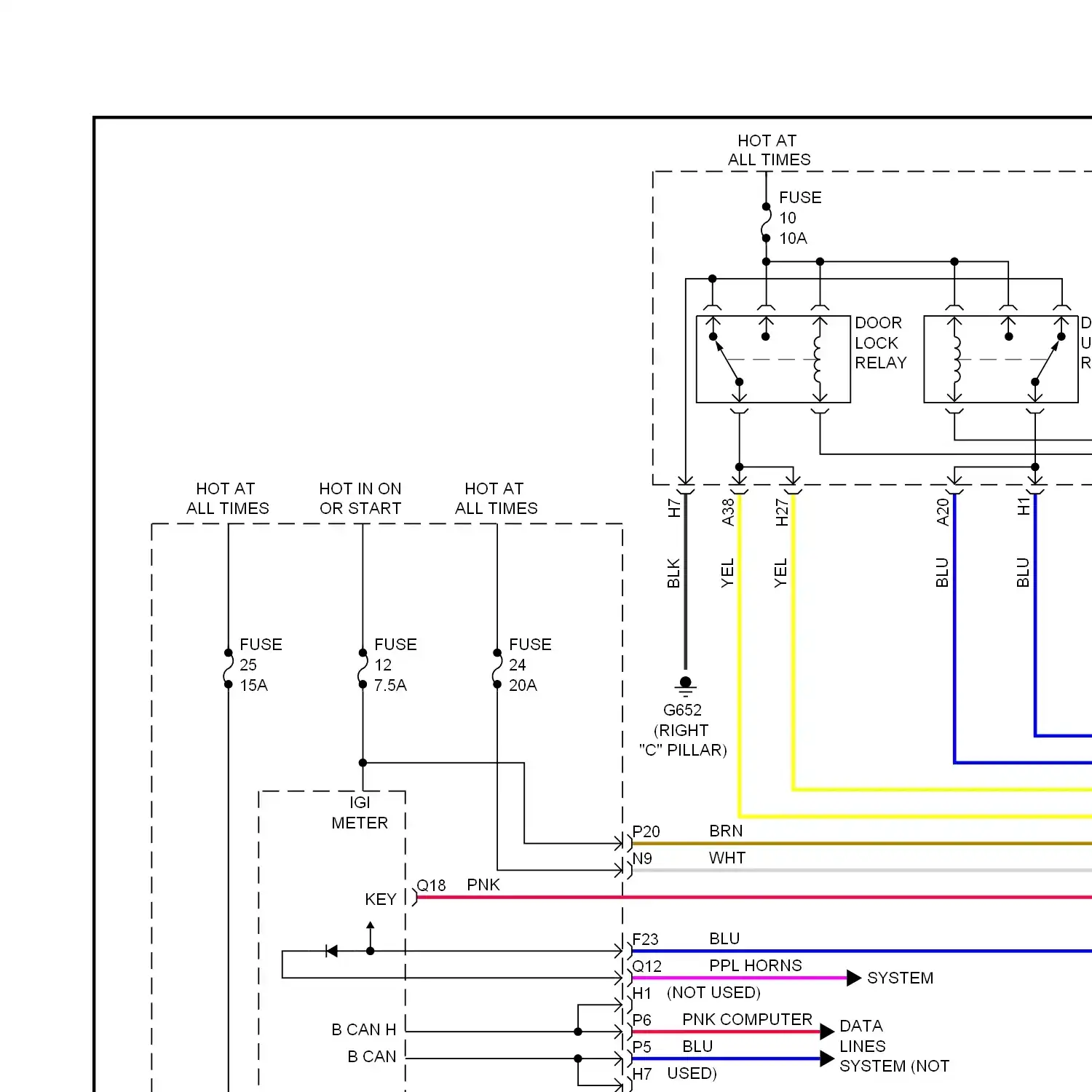Viewport: 1092px width, 1092px height.
Task: Click connector pin label 'P6'
Action: (x=641, y=1020)
